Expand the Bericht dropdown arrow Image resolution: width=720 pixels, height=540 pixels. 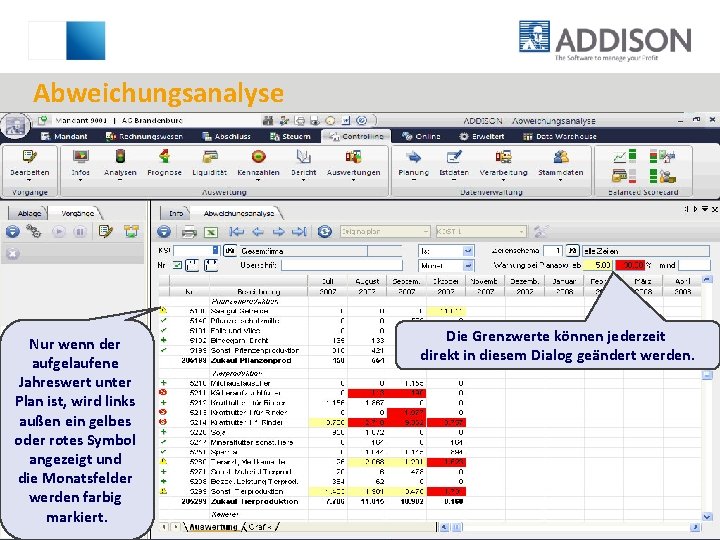304,180
